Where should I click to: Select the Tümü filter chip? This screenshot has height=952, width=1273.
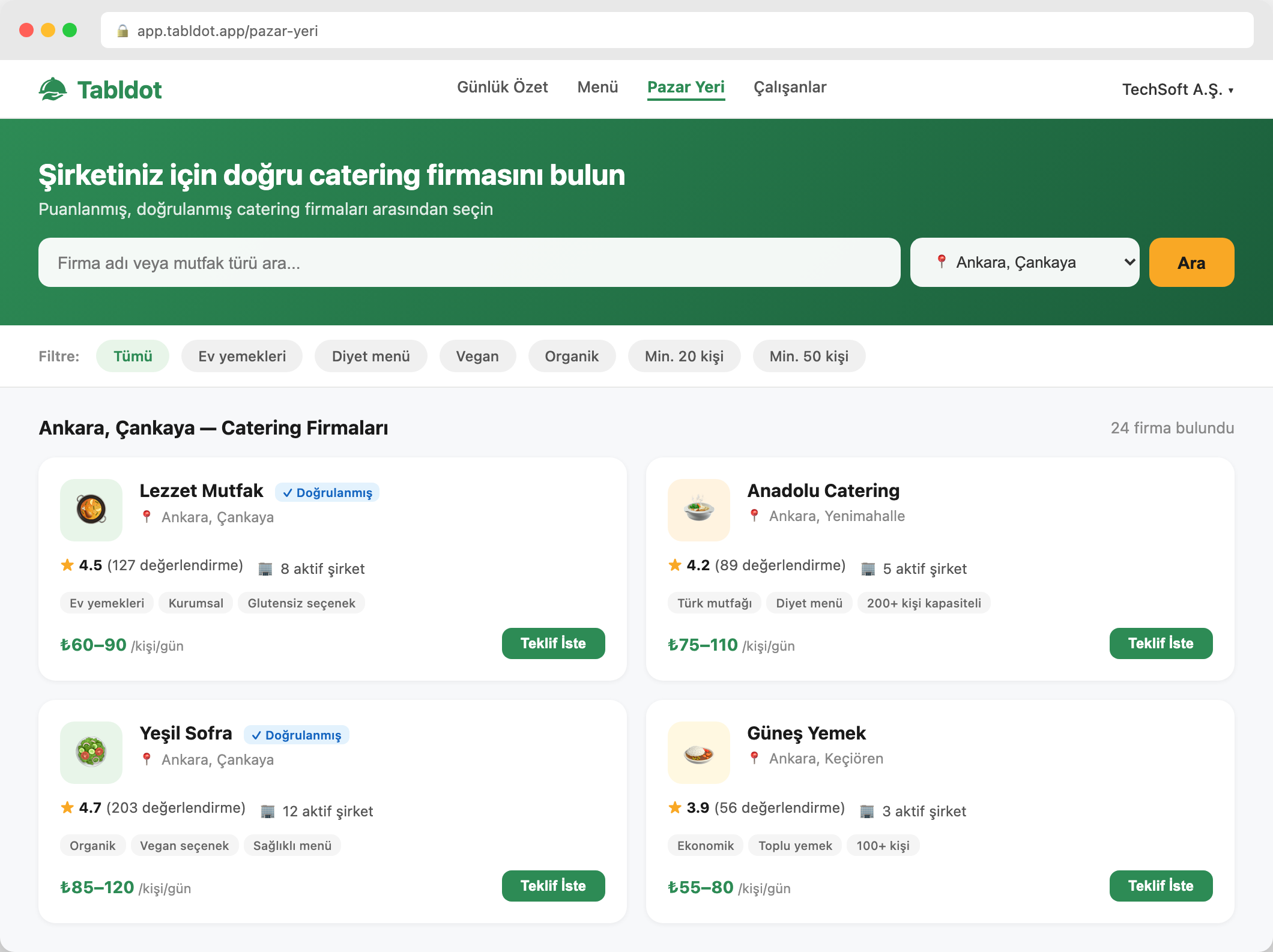coord(133,357)
